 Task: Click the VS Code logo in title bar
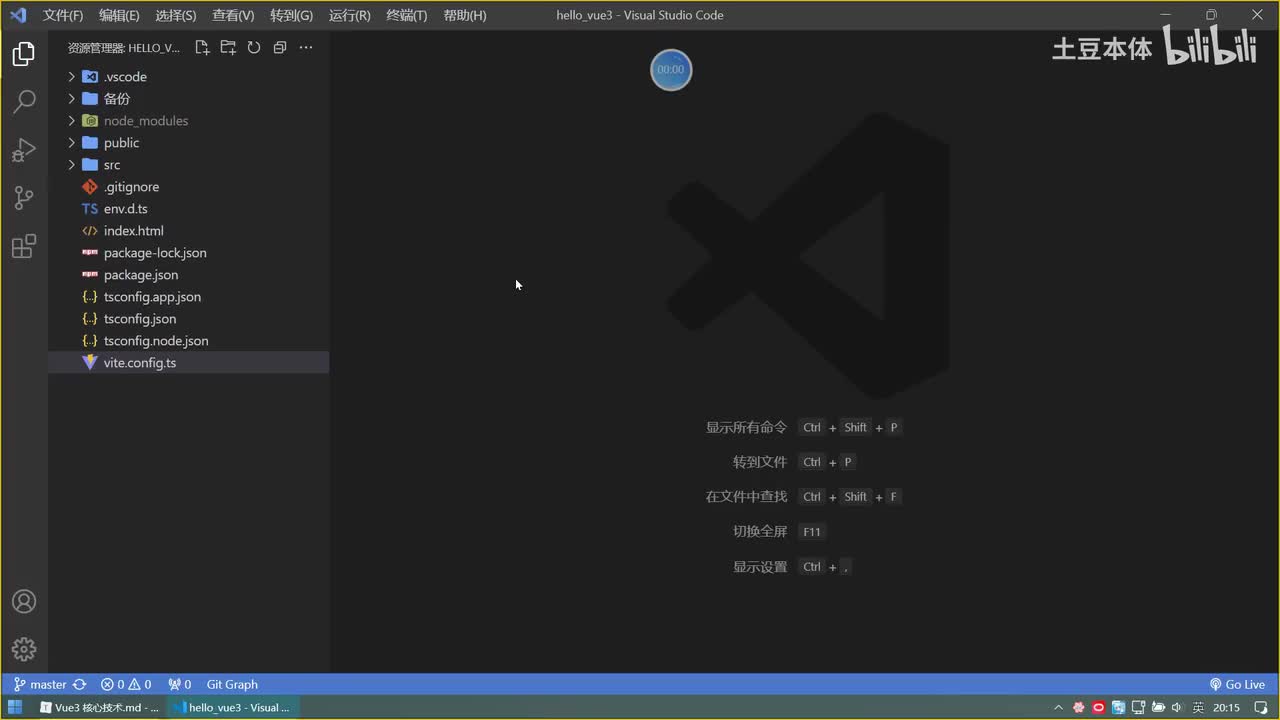coord(18,15)
